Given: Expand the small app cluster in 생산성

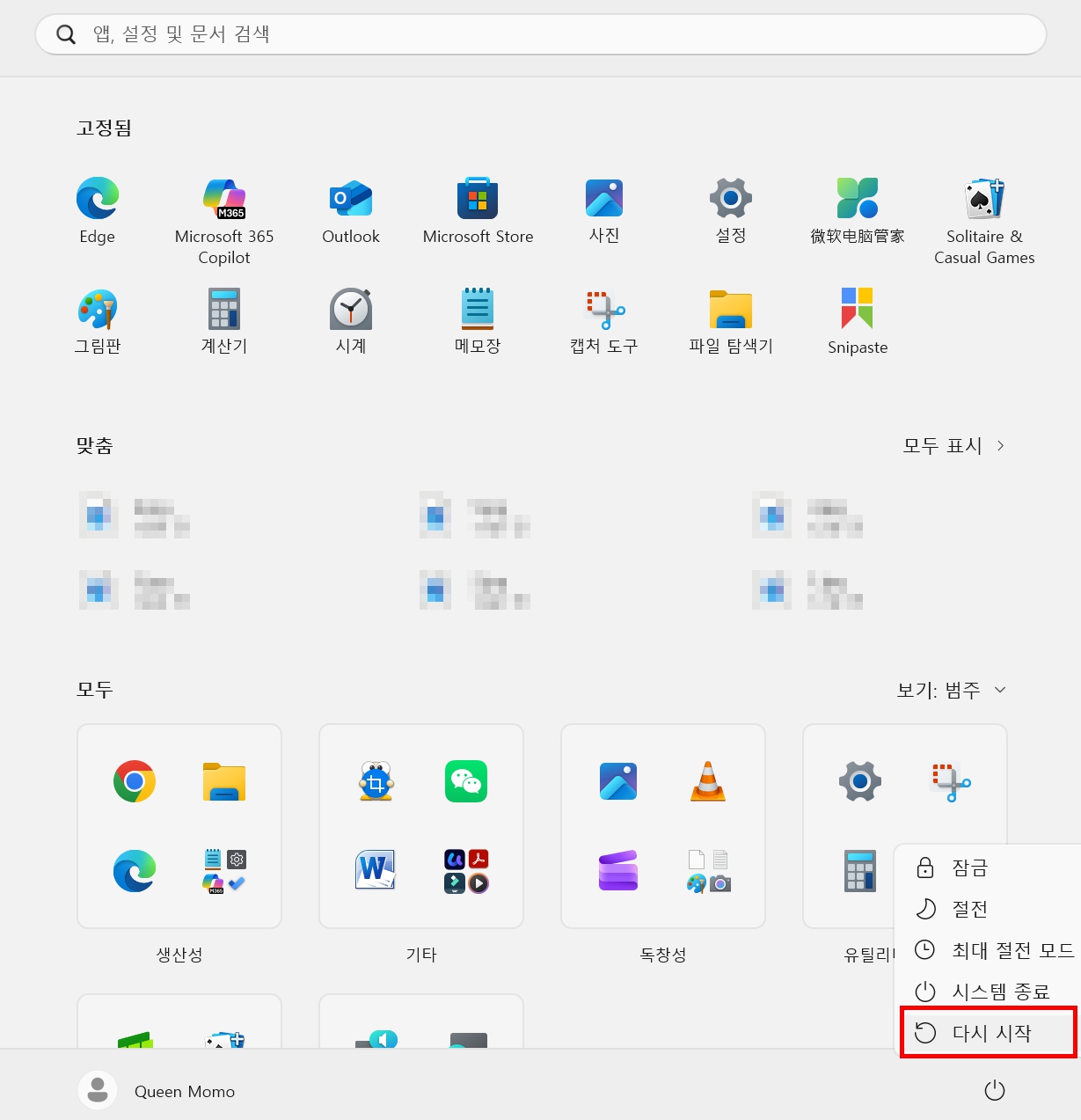Looking at the screenshot, I should (x=224, y=871).
